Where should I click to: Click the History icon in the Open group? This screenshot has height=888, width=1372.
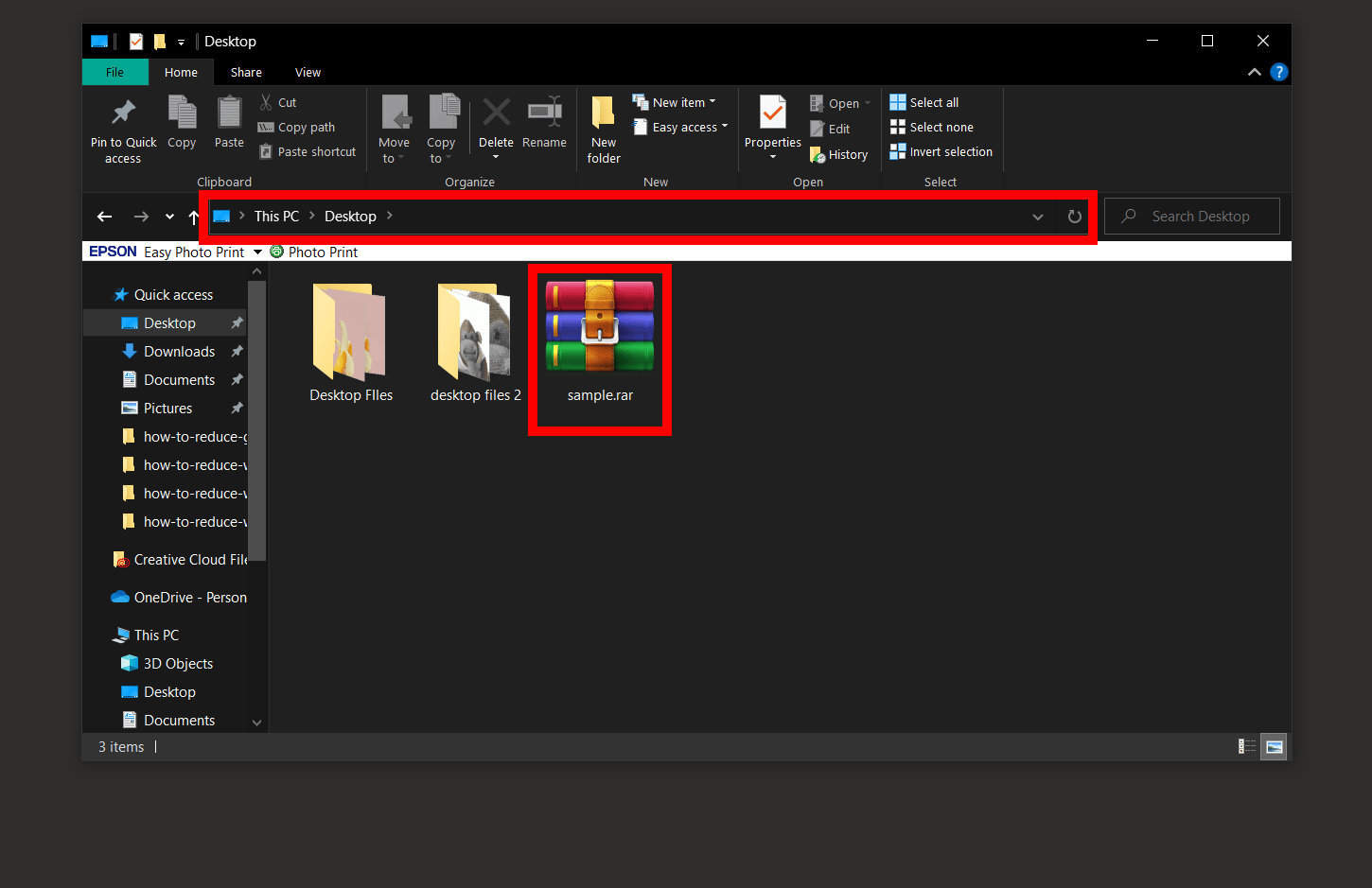click(x=840, y=154)
